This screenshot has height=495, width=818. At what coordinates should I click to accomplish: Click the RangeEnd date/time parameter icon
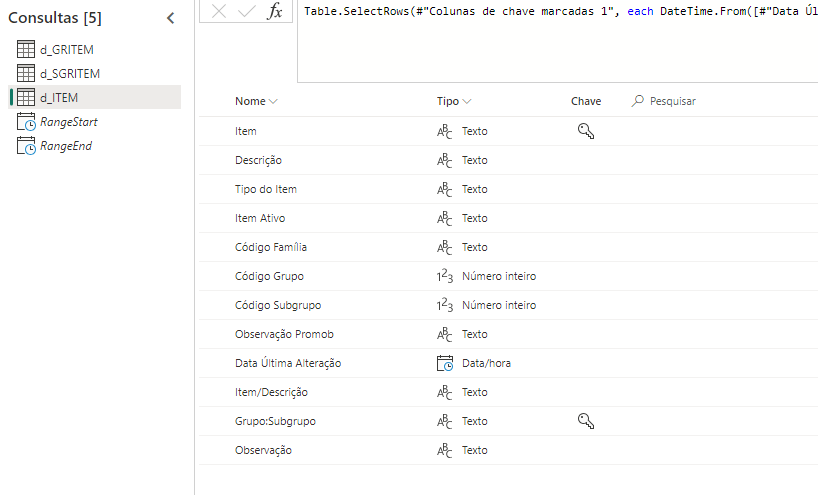point(26,146)
